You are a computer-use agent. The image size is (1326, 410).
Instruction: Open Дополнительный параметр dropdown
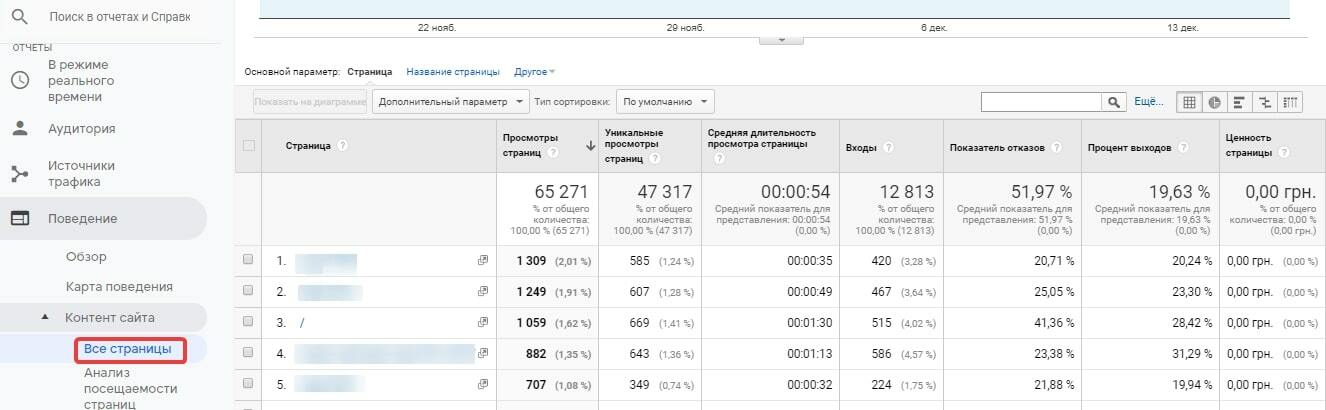452,102
